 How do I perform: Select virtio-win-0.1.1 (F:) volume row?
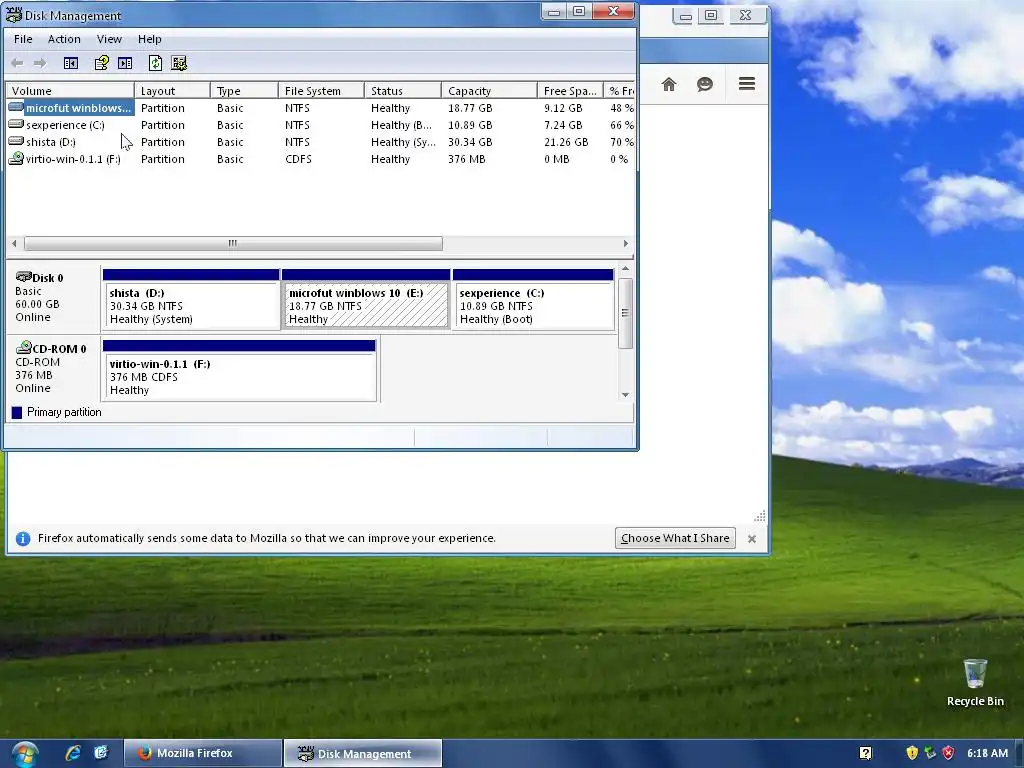pyautogui.click(x=320, y=159)
